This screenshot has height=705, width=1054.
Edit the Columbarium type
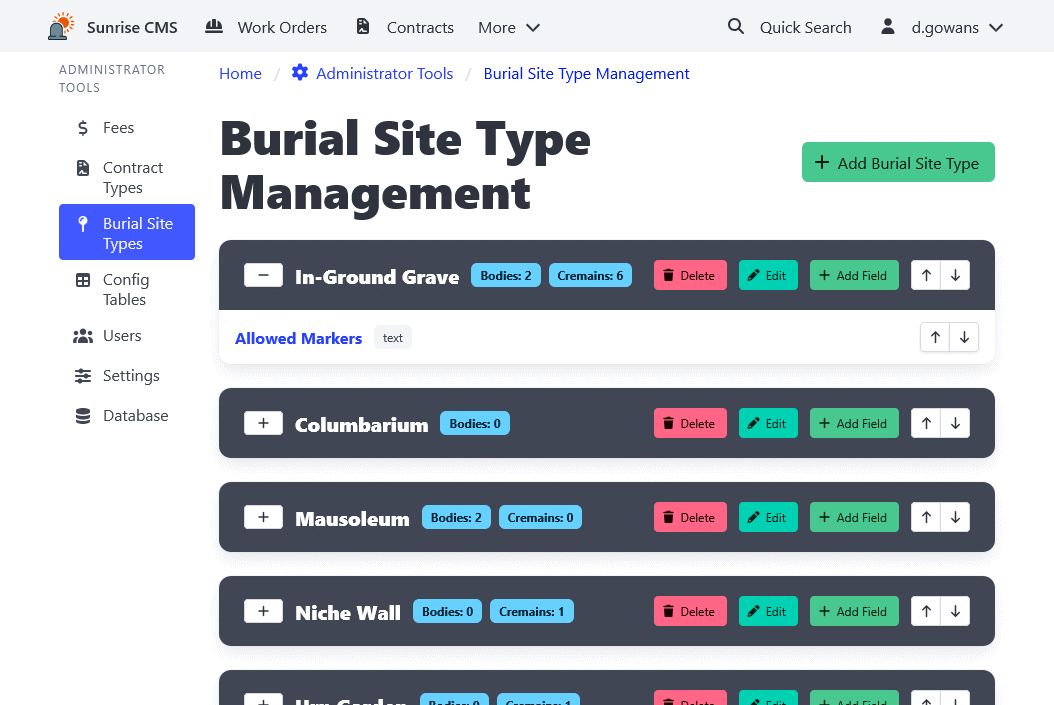pyautogui.click(x=768, y=423)
